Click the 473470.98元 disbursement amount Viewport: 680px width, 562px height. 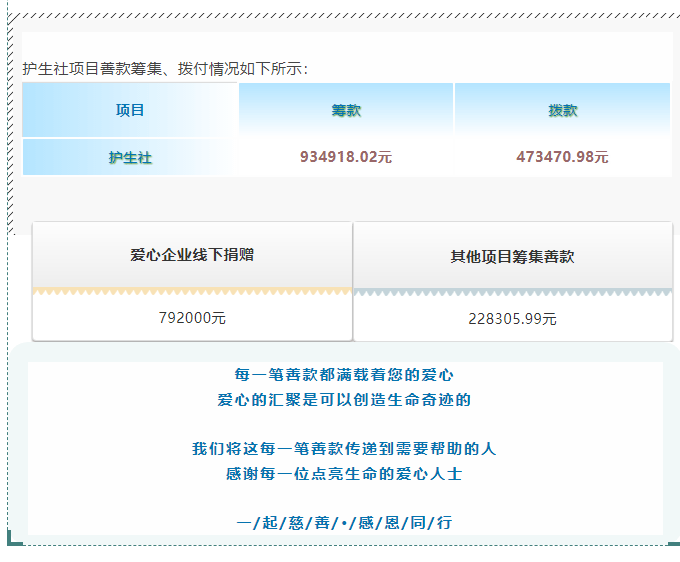tap(562, 157)
